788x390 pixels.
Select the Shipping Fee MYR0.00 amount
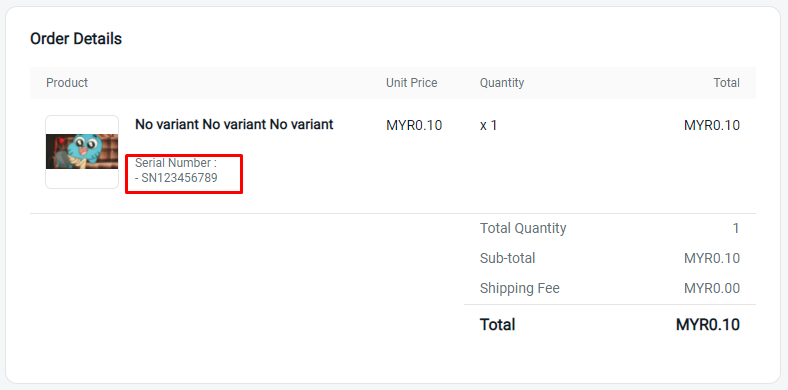pos(712,289)
